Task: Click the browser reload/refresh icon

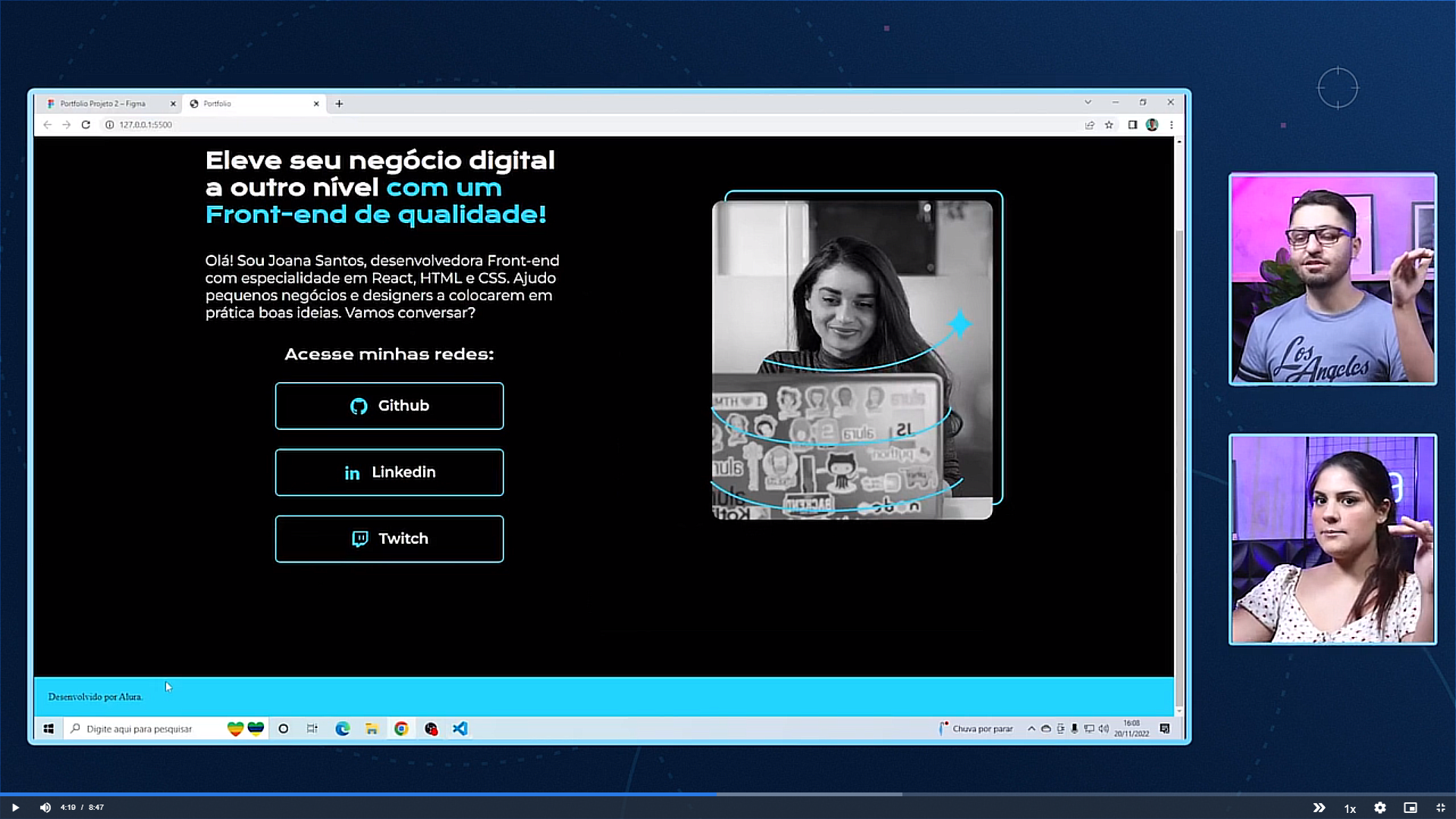Action: coord(86,124)
